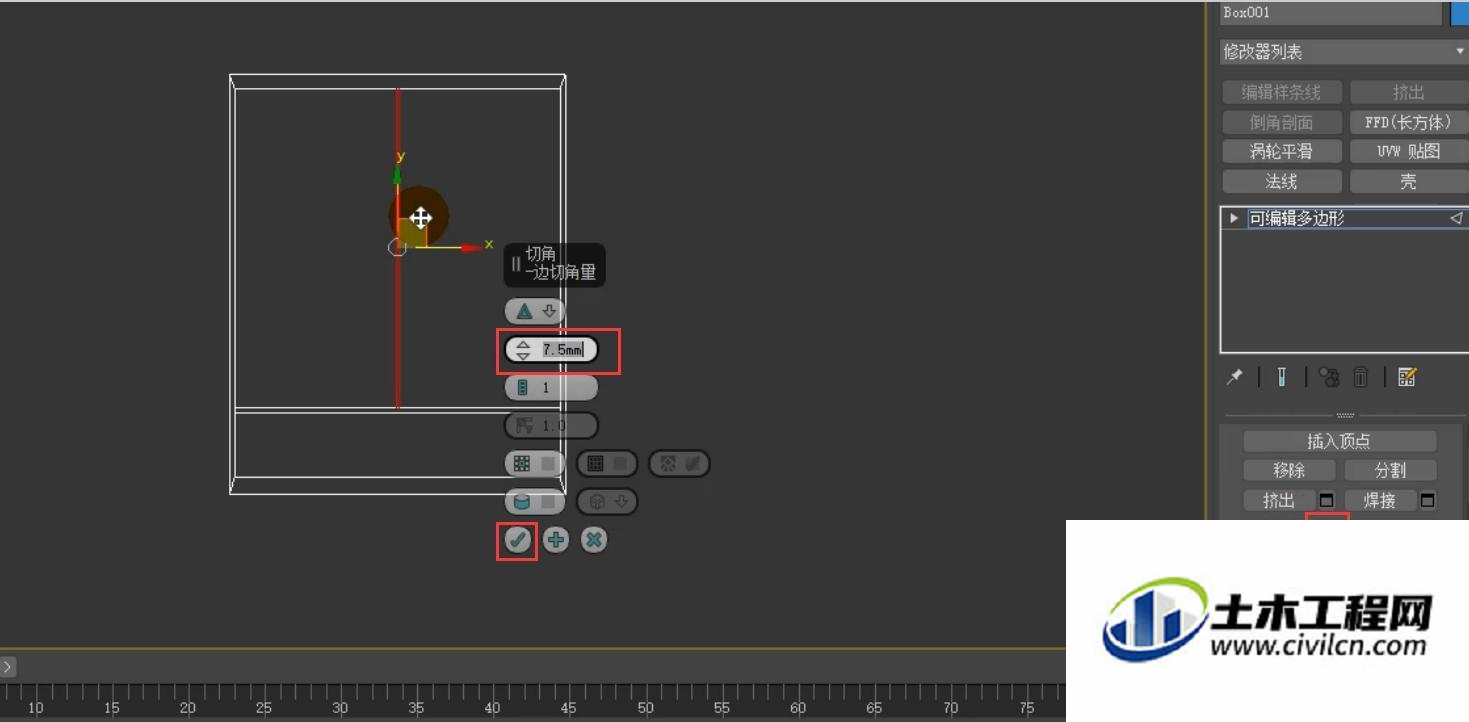Click the triangle icon right of 可编辑多边形
Screen dimensions: 1469x722
coord(1456,218)
